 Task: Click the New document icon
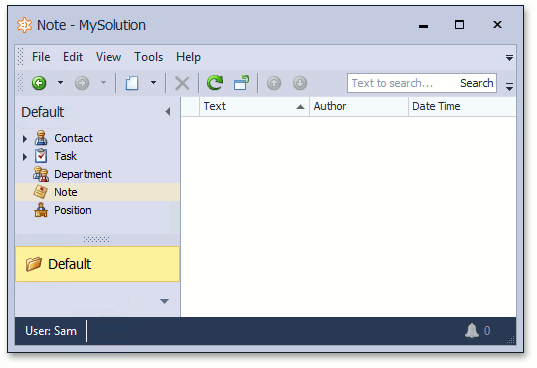point(132,83)
